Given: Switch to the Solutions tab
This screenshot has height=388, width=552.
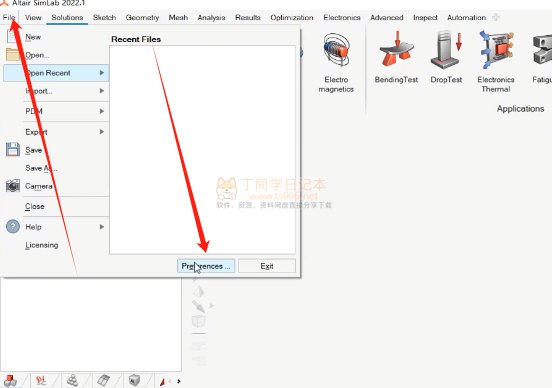Looking at the screenshot, I should coord(67,18).
